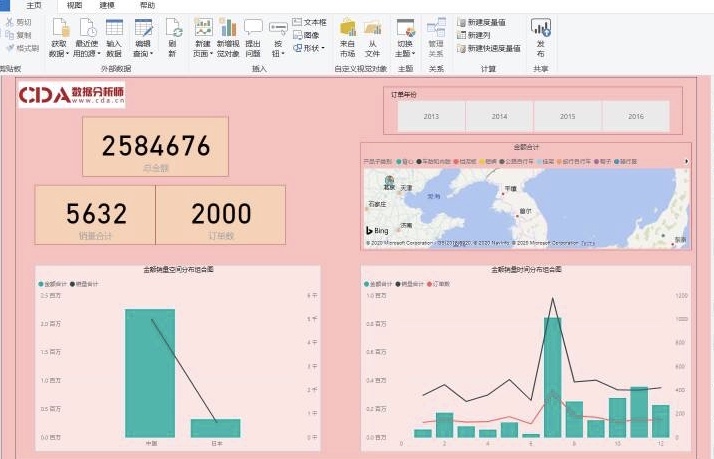The width and height of the screenshot is (714, 459).
Task: Insert a 文本框 text box
Action: (x=310, y=22)
